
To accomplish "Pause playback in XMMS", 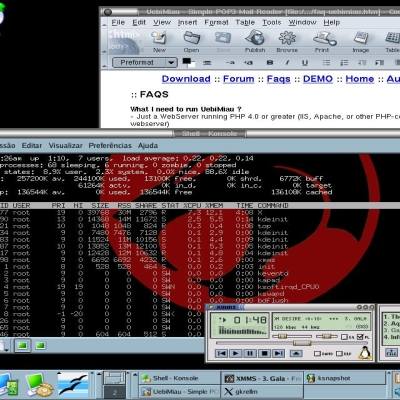I will click(x=250, y=353).
